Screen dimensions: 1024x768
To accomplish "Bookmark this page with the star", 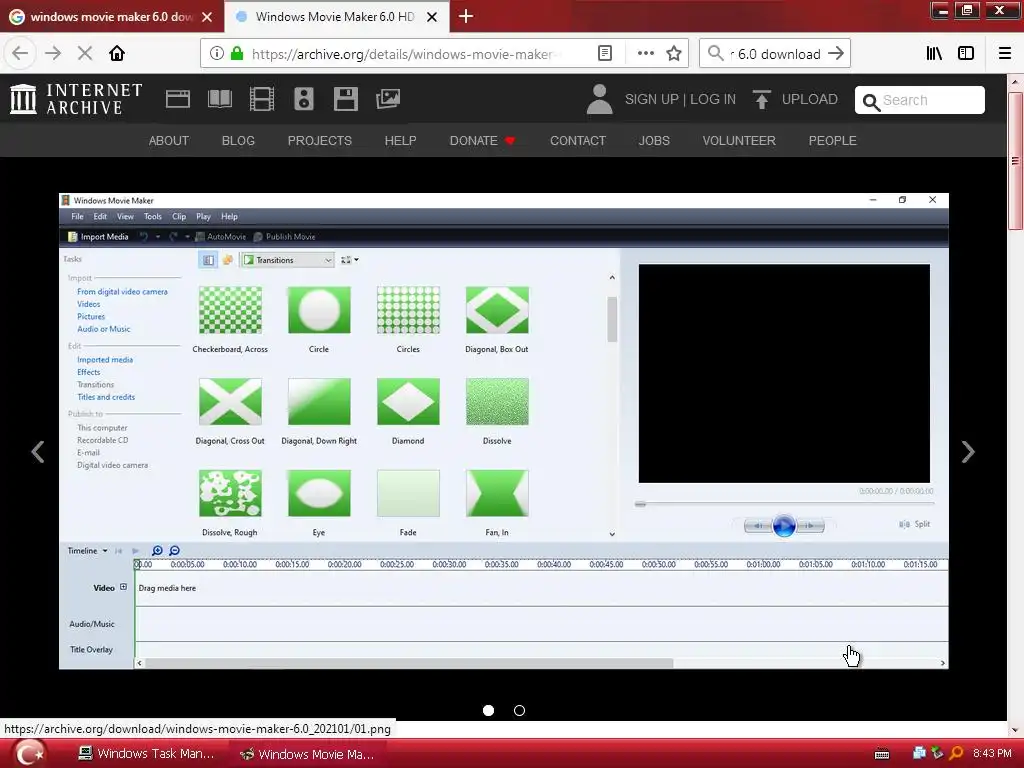I will [x=674, y=53].
